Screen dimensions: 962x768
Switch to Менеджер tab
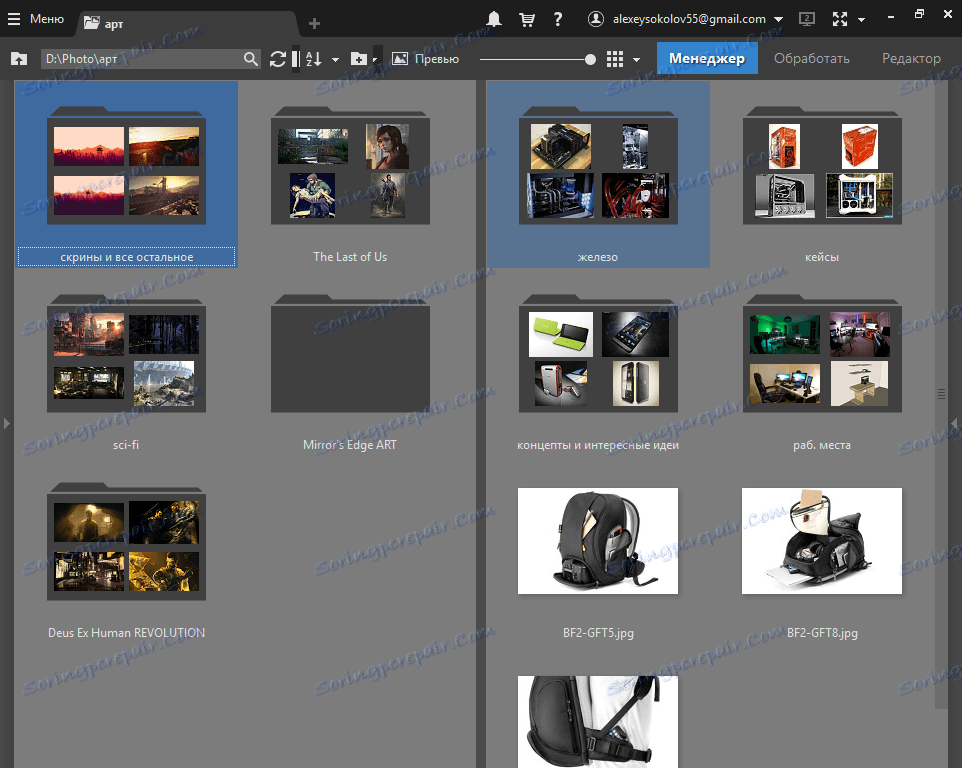click(707, 58)
